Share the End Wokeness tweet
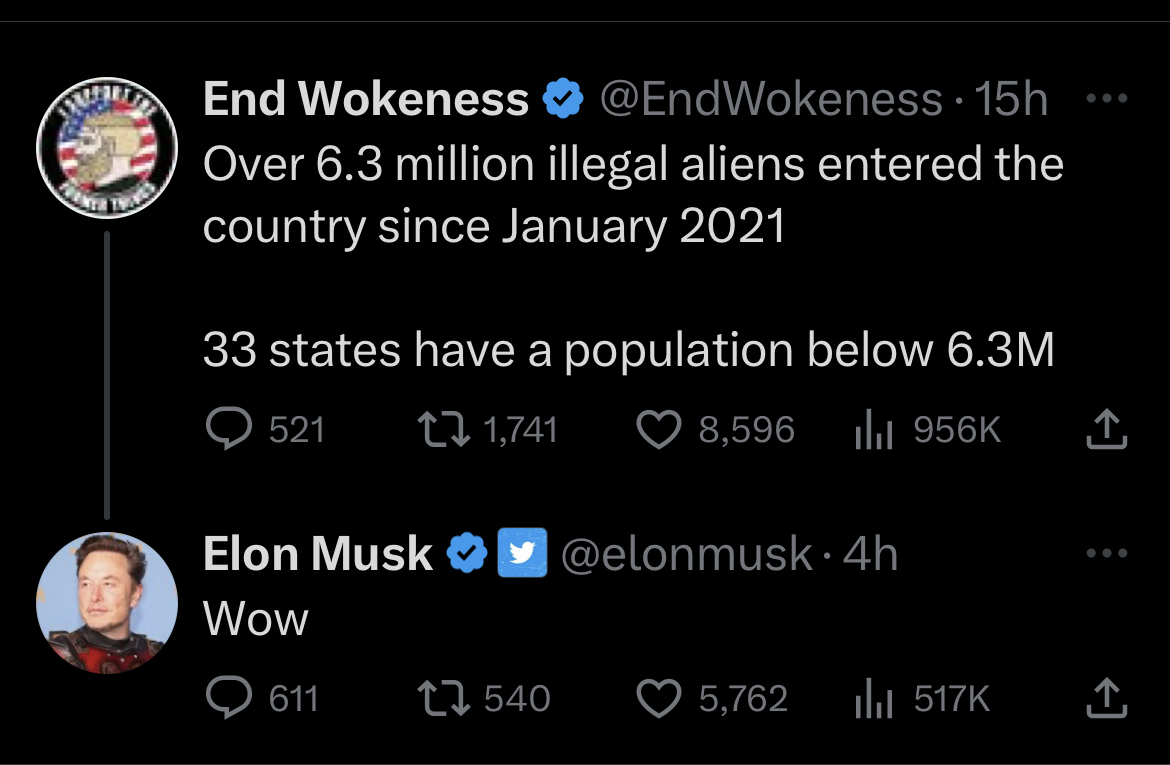The height and width of the screenshot is (765, 1170). 1106,430
